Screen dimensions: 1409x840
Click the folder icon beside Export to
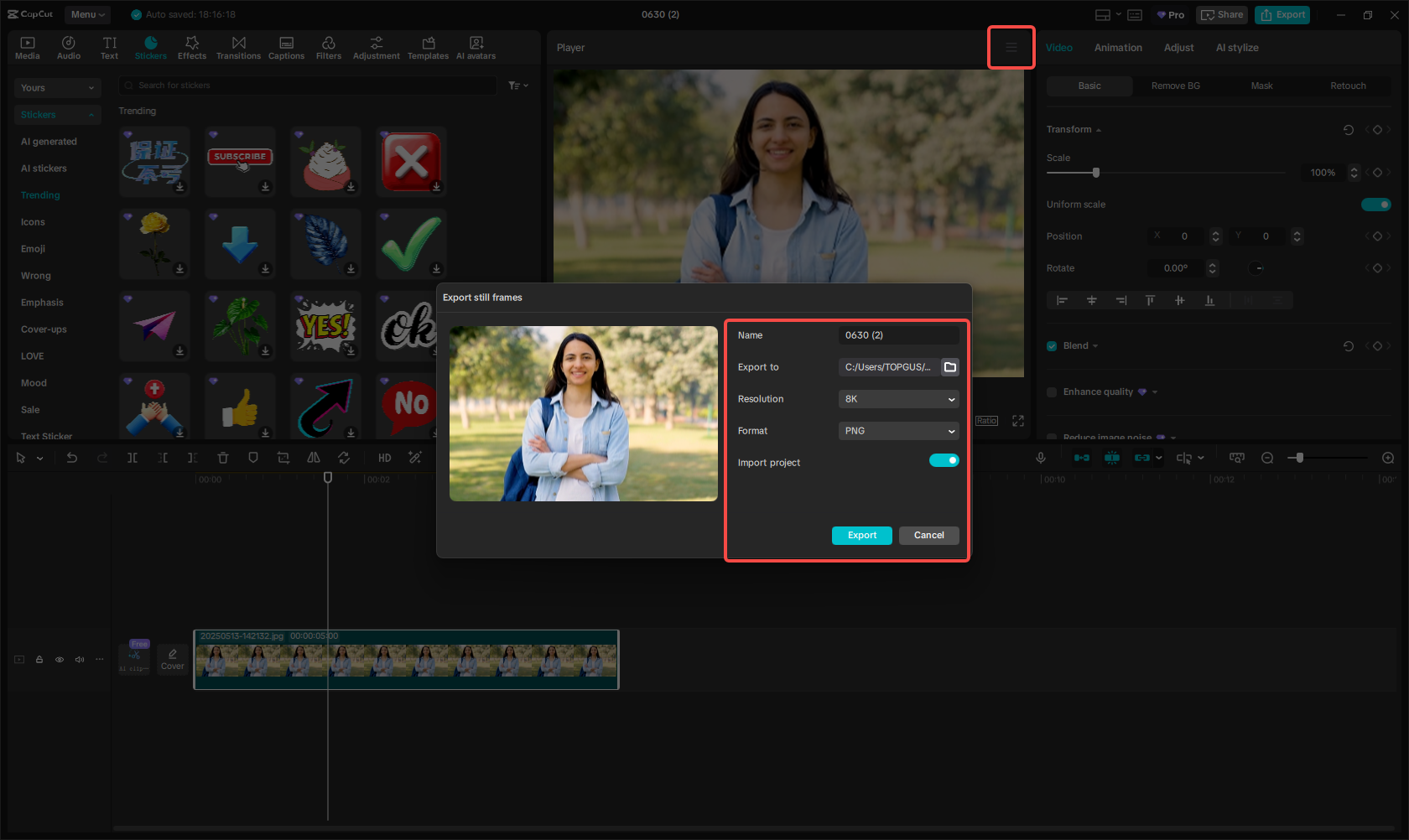950,367
